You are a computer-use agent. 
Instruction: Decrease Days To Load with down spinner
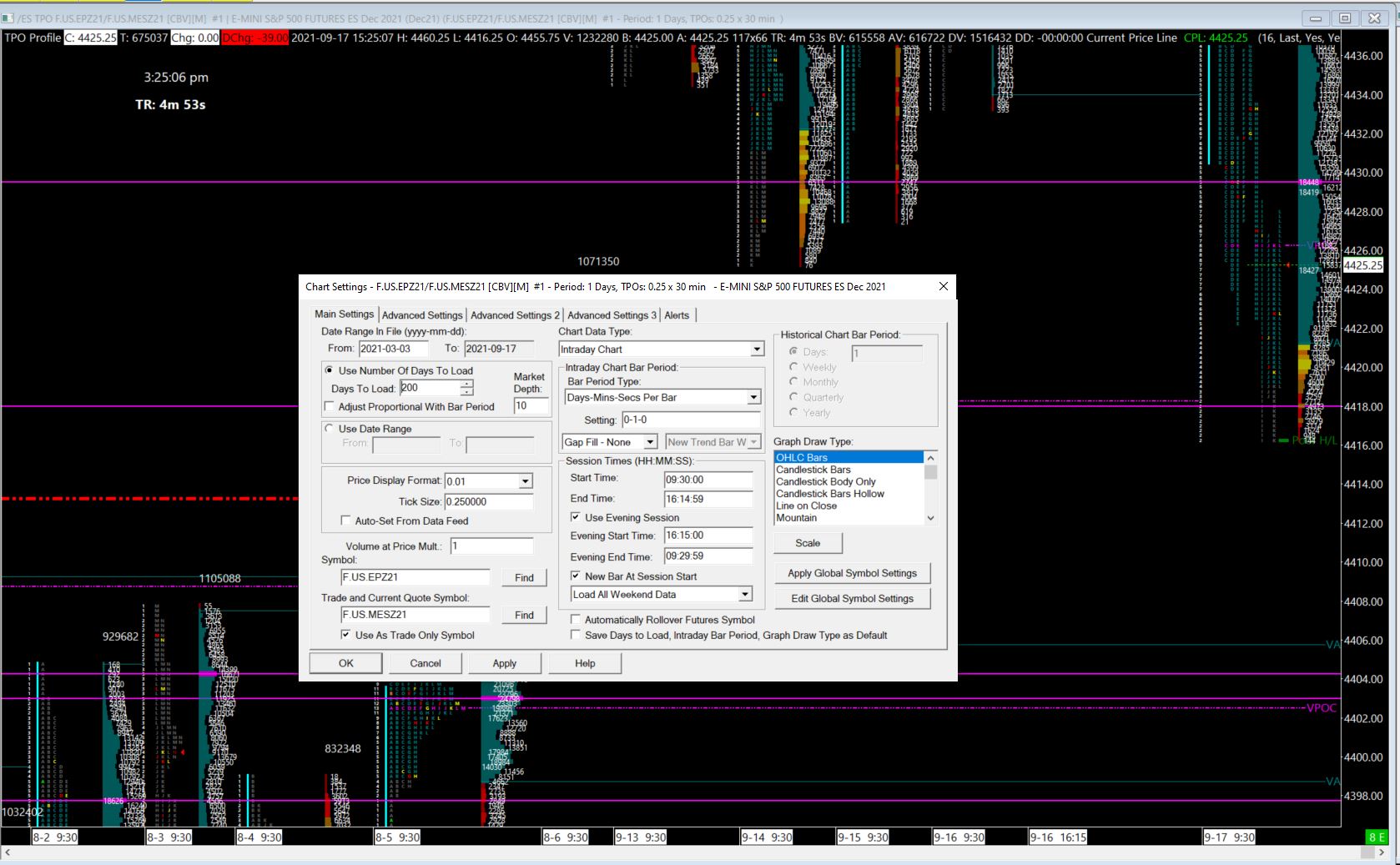467,392
